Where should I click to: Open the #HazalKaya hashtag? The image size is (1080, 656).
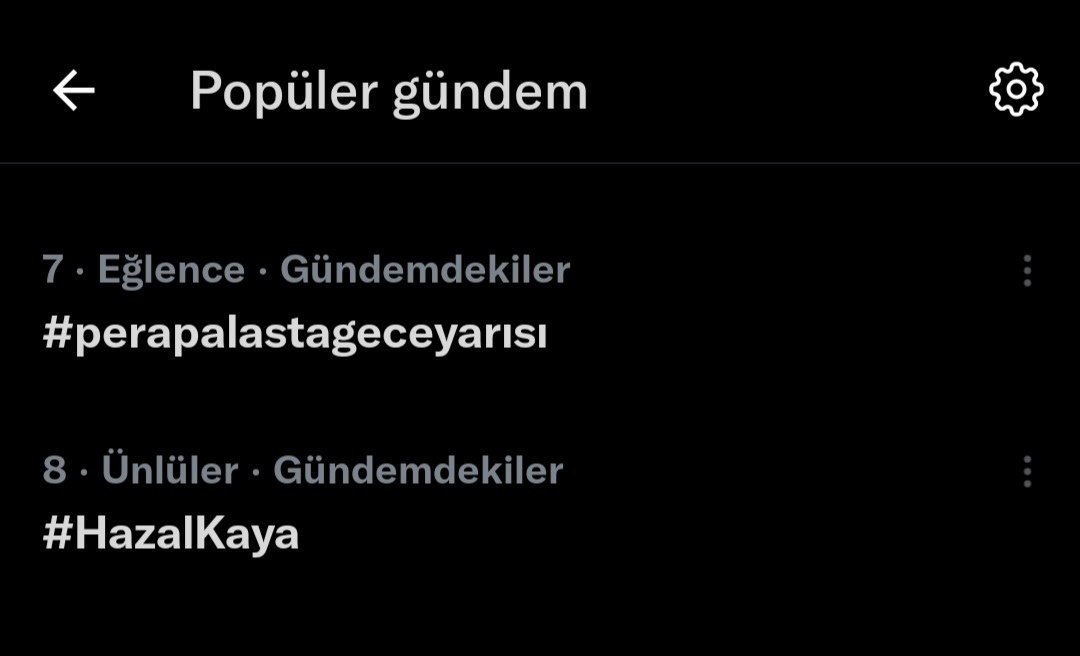coord(171,534)
